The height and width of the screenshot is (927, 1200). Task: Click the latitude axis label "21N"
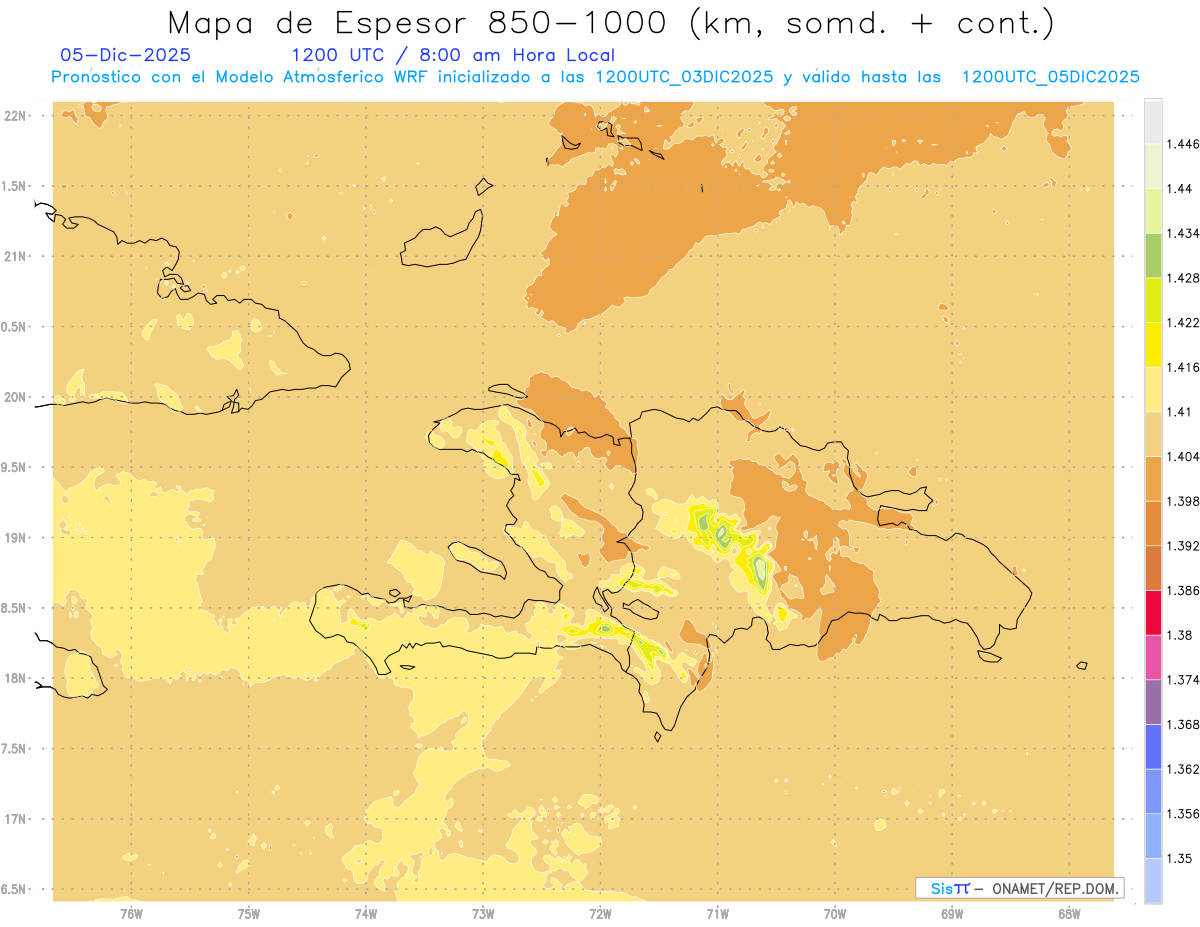tap(14, 257)
